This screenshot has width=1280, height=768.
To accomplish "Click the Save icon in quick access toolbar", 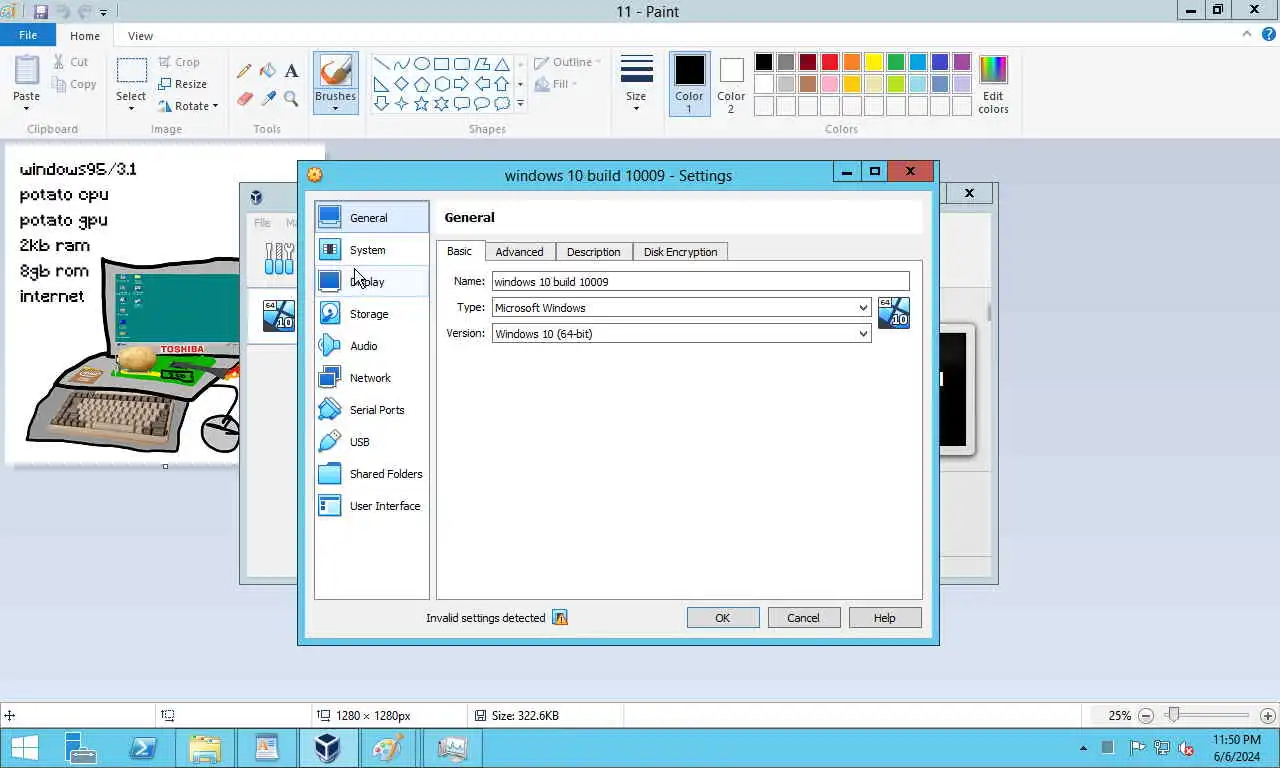I will click(x=41, y=12).
